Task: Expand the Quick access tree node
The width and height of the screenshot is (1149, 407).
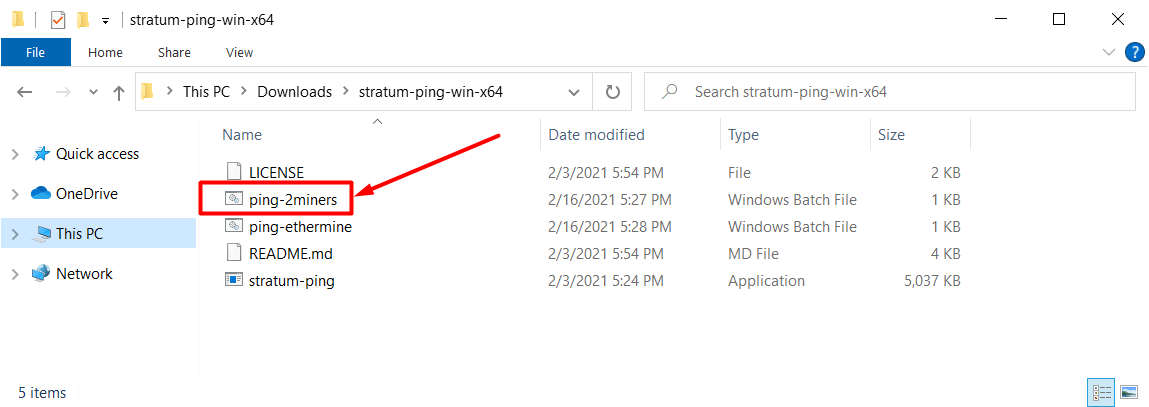Action: (14, 154)
